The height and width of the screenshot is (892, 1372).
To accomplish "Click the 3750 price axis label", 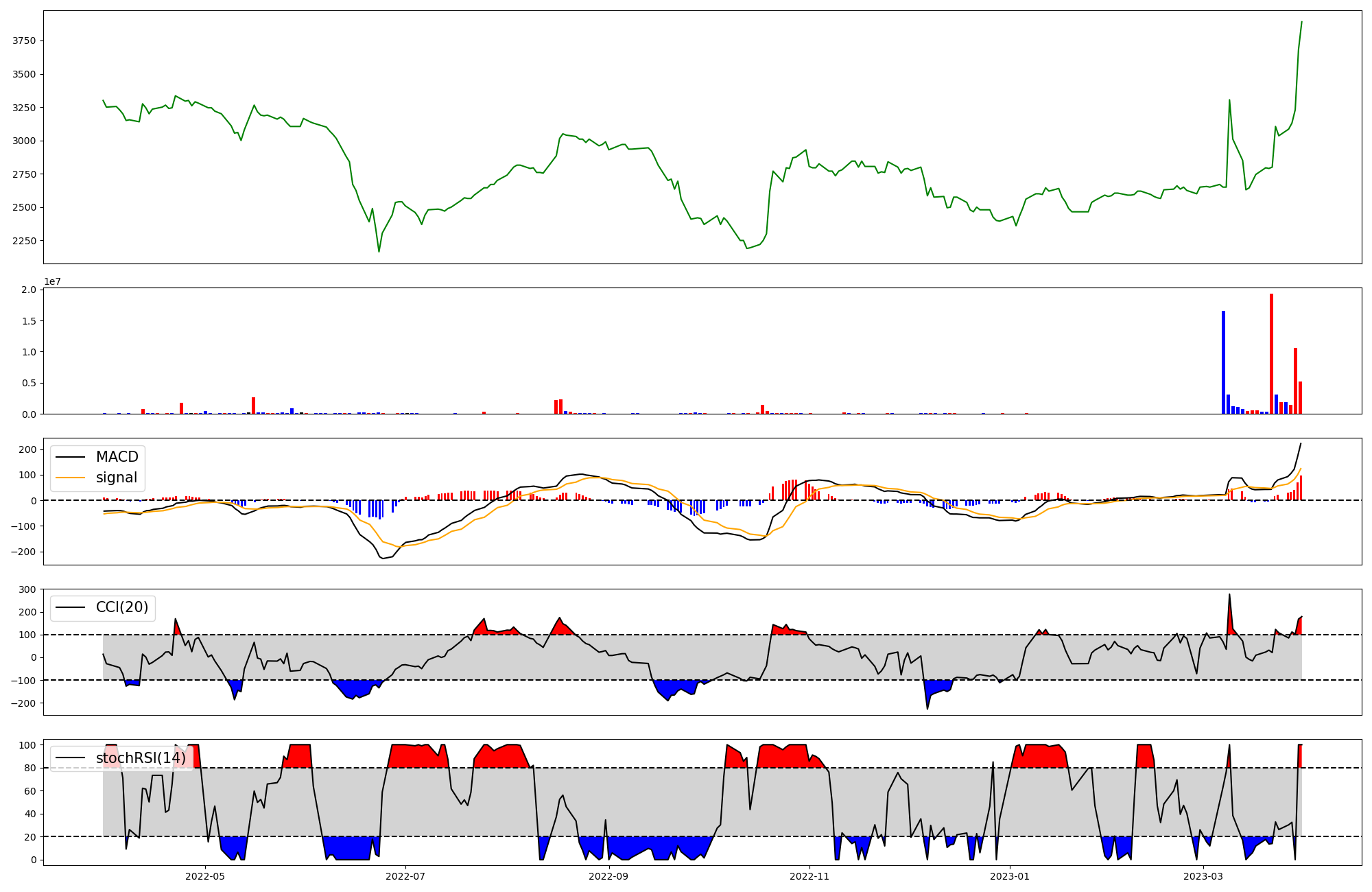I will pos(24,41).
